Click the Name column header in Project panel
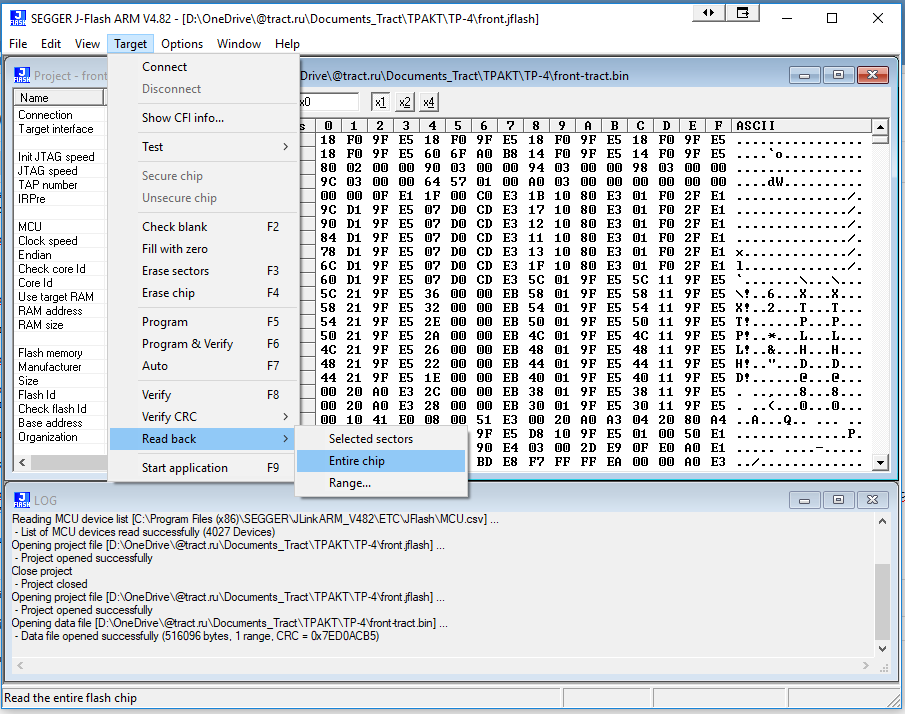Image resolution: width=905 pixels, height=714 pixels. [x=58, y=98]
